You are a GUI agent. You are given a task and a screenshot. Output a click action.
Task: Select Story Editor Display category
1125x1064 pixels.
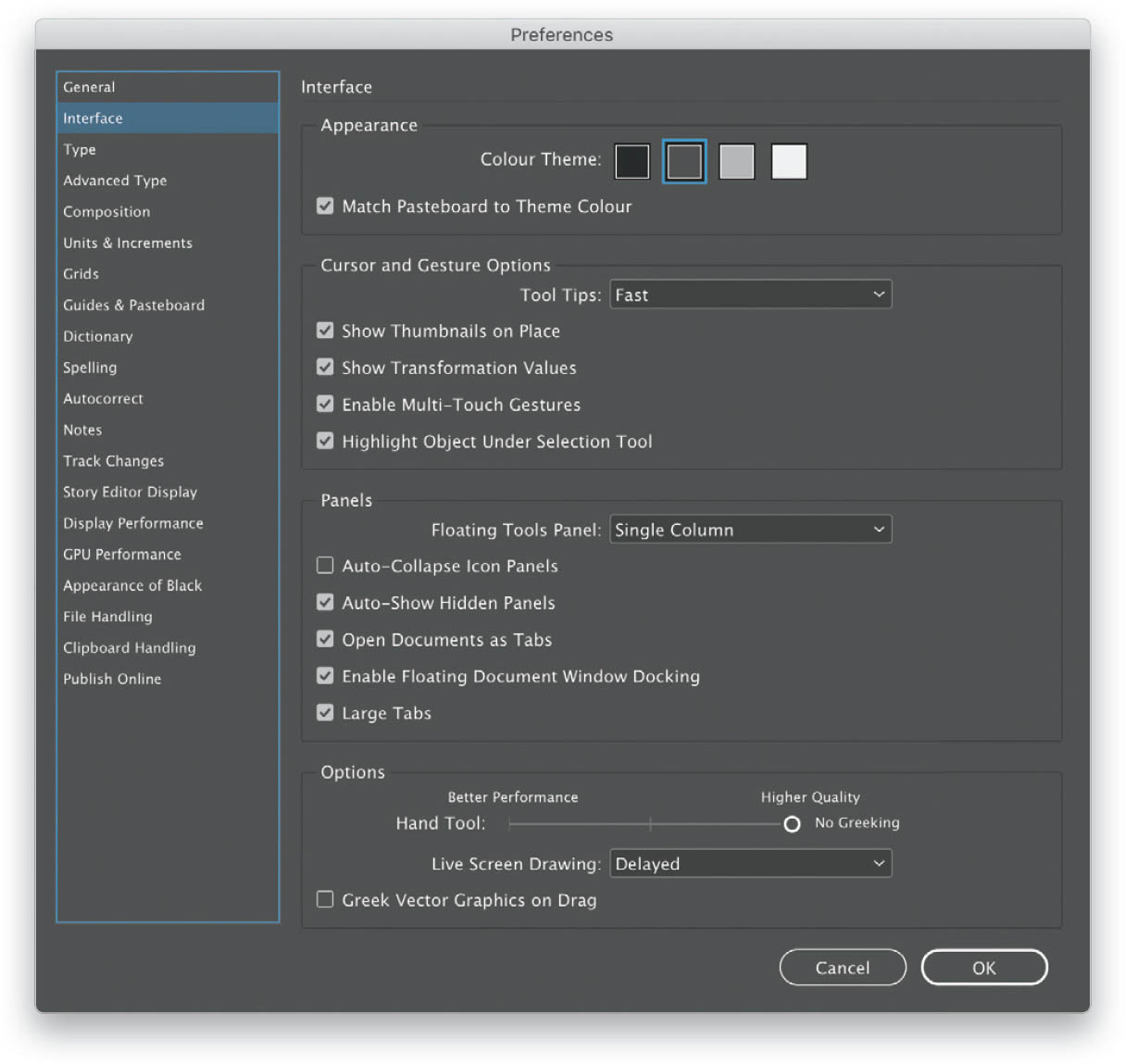point(168,492)
